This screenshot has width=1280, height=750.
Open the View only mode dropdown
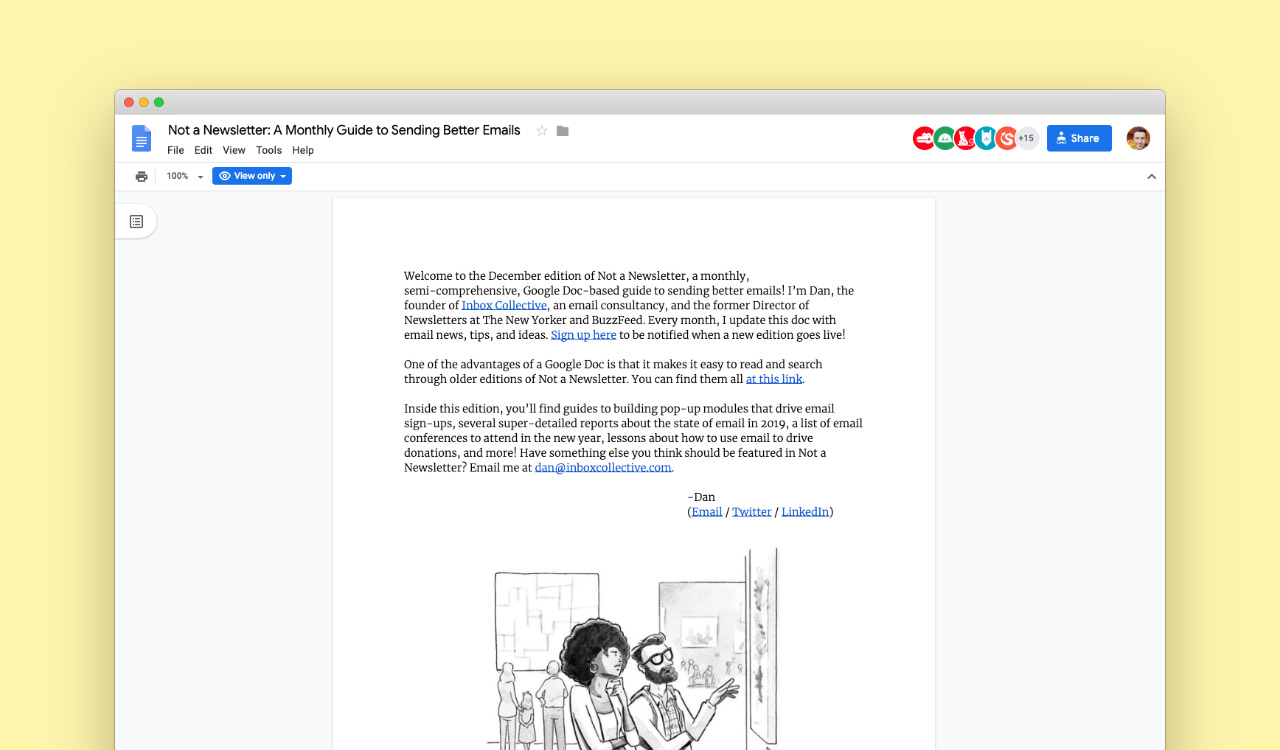coord(252,176)
